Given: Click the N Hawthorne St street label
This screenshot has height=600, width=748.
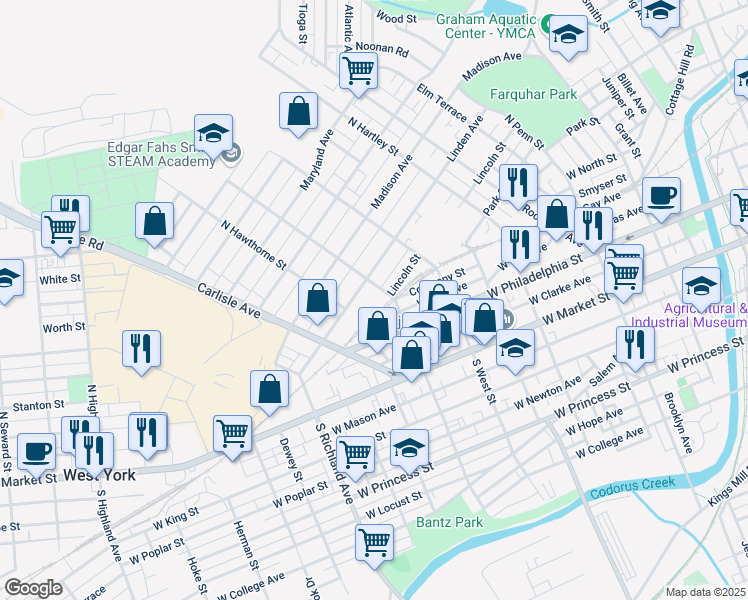Looking at the screenshot, I should (253, 245).
